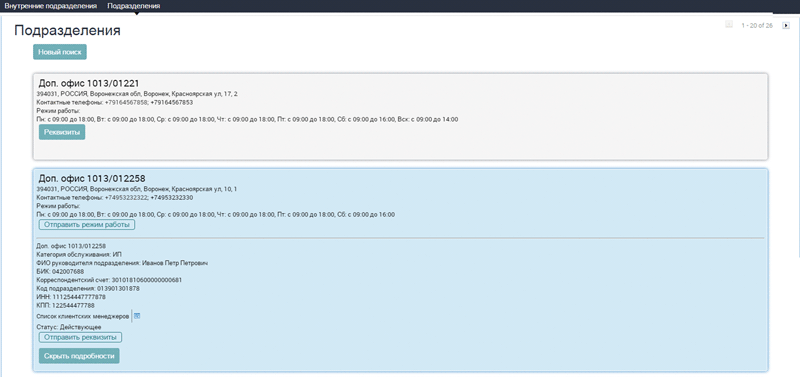Click Корреспондентский счет value line
This screenshot has width=800, height=377.
(109, 280)
